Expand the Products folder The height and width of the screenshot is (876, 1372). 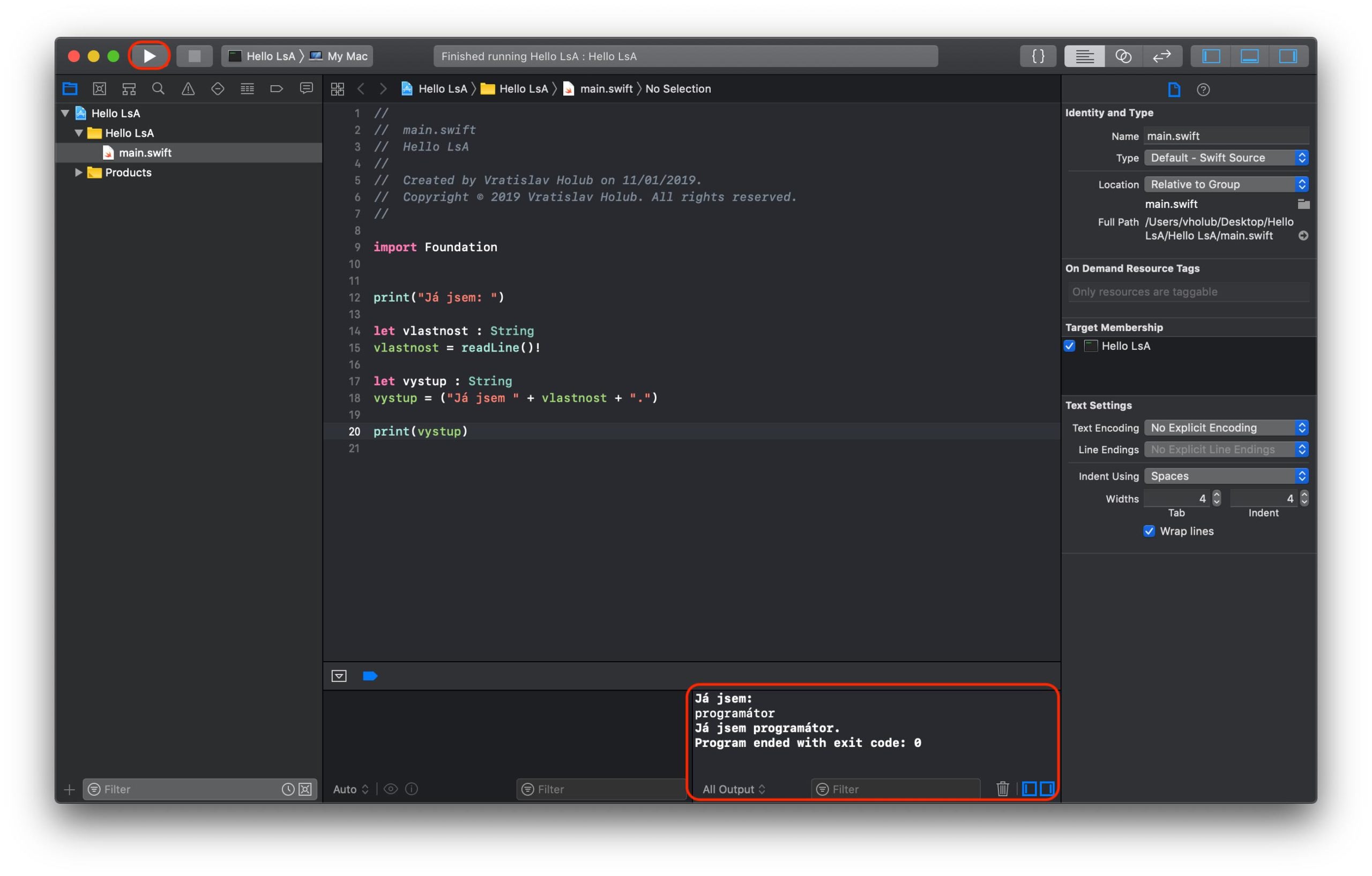click(79, 173)
